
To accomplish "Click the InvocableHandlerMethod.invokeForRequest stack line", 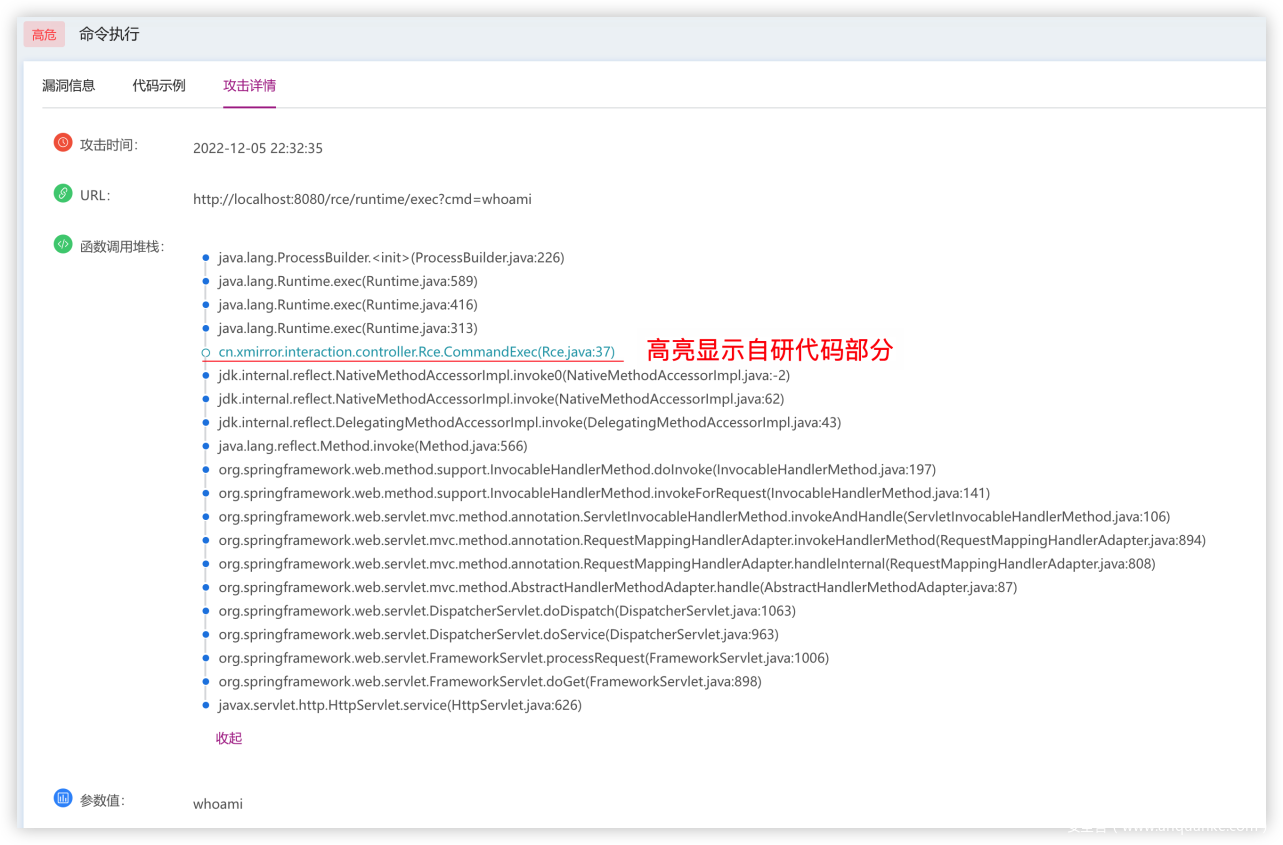I will (604, 493).
